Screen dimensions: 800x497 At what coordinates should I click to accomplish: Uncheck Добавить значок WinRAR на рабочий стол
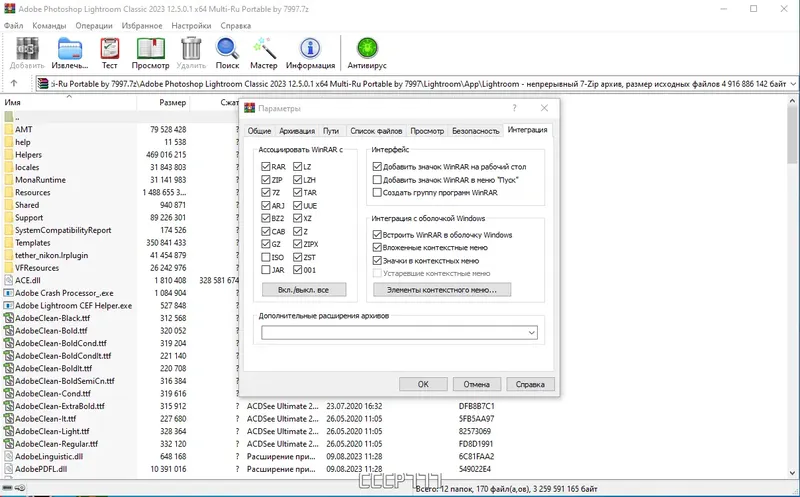[377, 166]
